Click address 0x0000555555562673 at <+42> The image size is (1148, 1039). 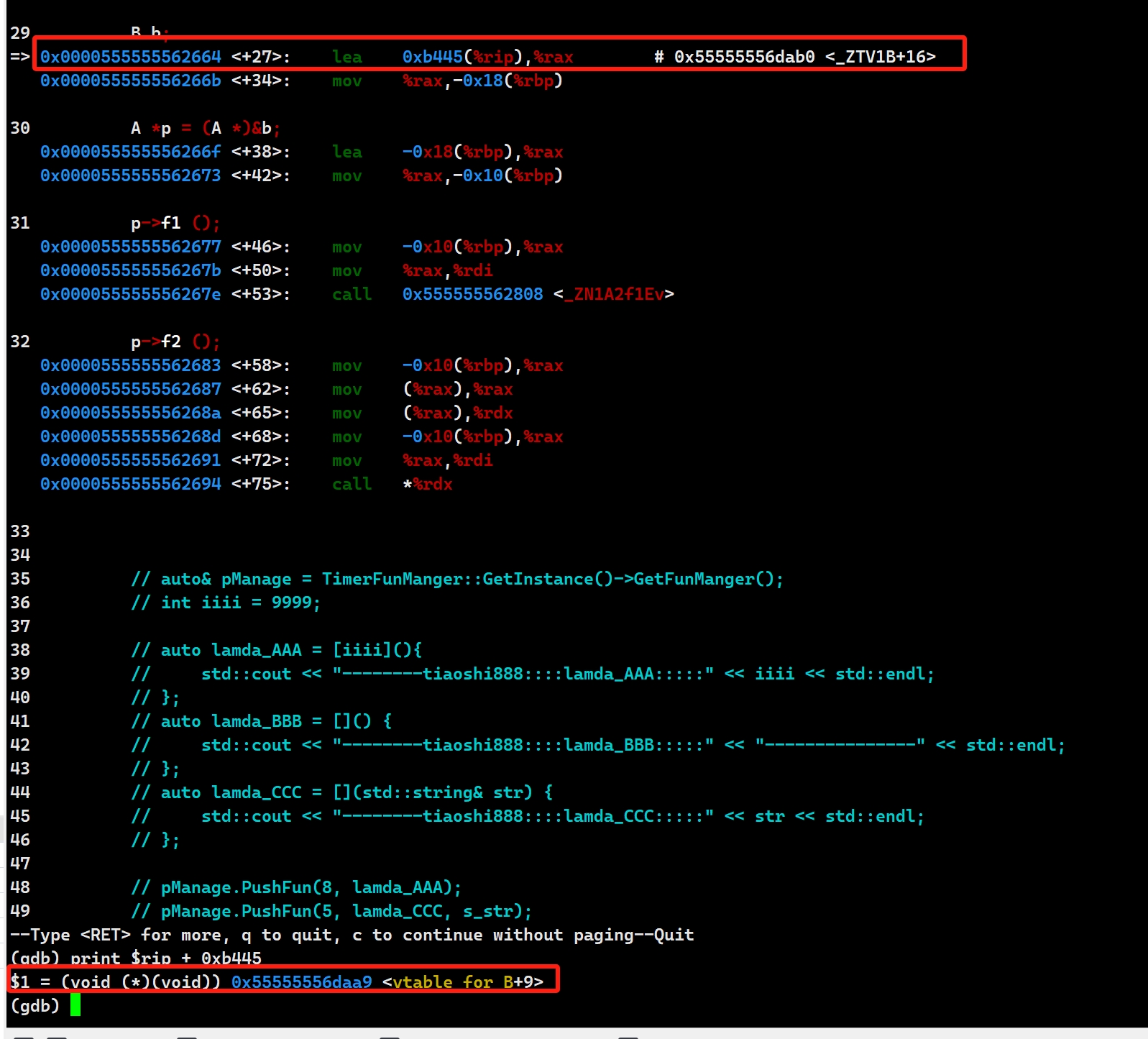tap(131, 175)
